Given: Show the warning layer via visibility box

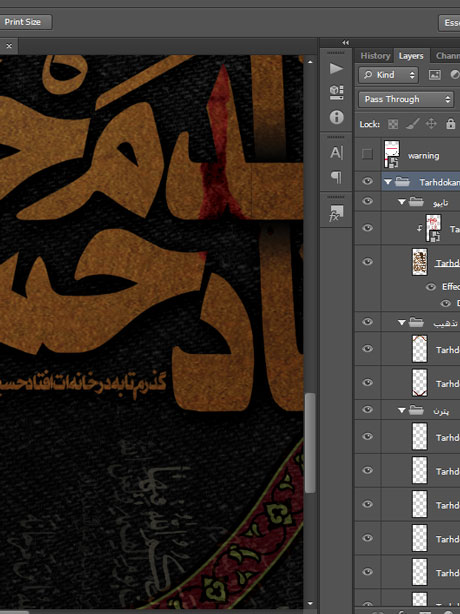Looking at the screenshot, I should (x=367, y=154).
